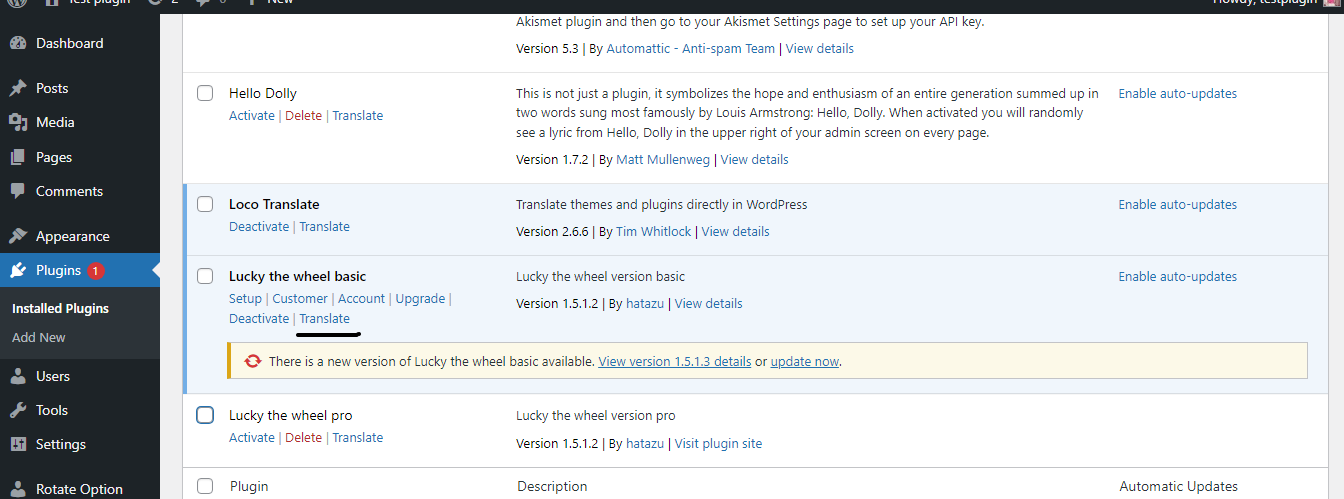This screenshot has height=499, width=1344.
Task: Open the Dashboard menu
Action: coord(69,43)
